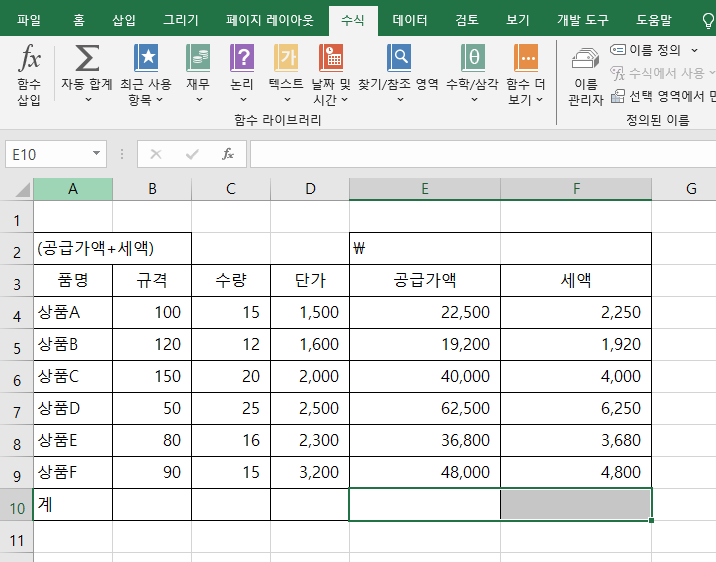The image size is (716, 562).
Task: Switch to the 데이터 tab
Action: pyautogui.click(x=410, y=20)
